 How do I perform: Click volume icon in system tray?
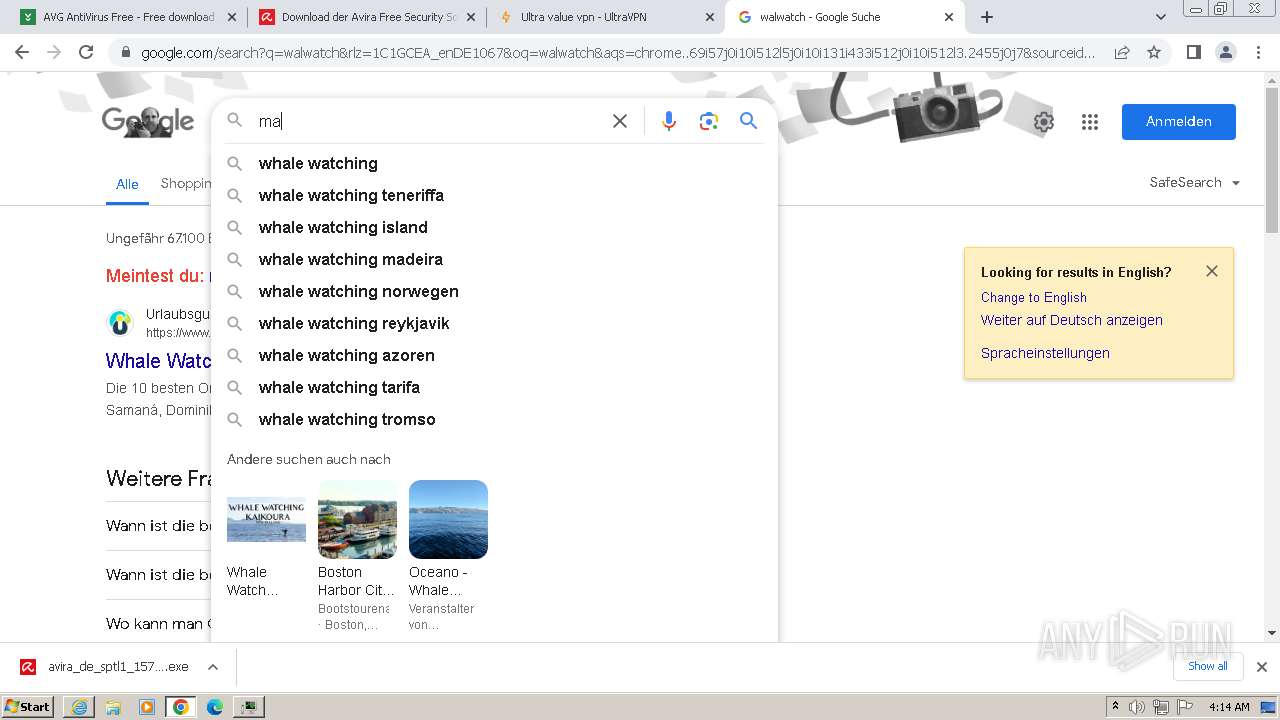tap(1137, 707)
